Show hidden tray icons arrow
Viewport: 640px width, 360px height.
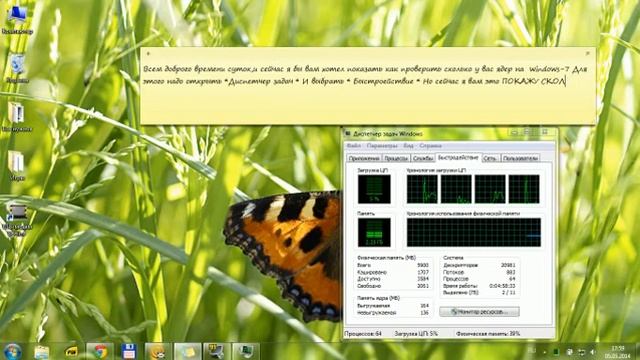pos(544,351)
